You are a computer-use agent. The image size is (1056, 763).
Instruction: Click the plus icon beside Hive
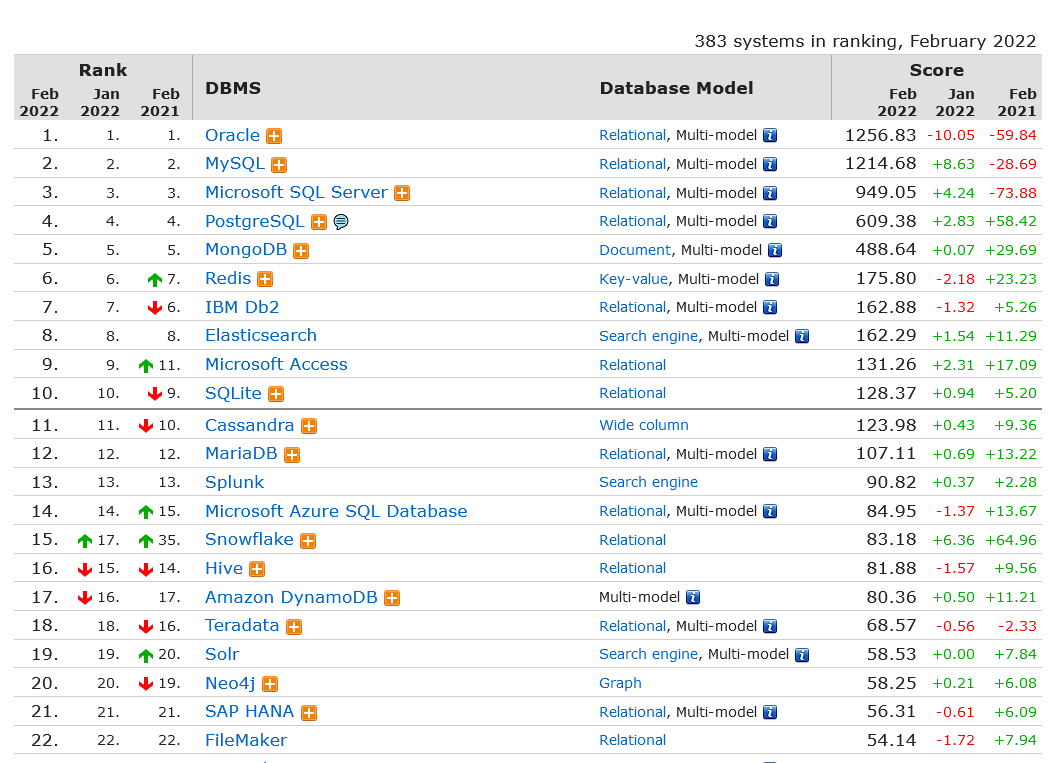point(257,570)
